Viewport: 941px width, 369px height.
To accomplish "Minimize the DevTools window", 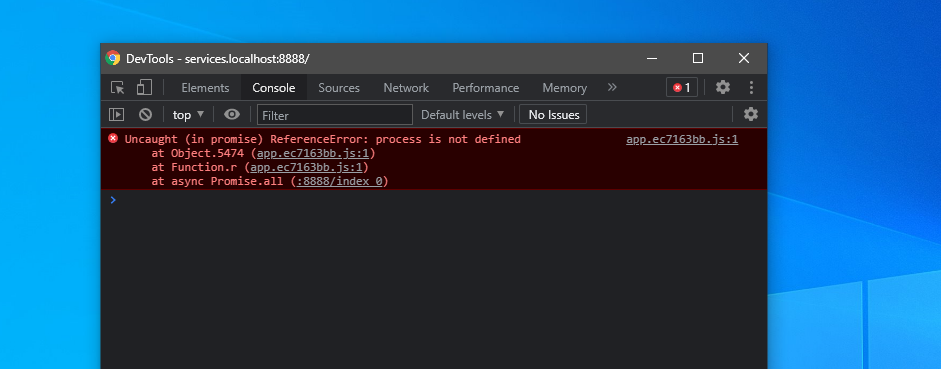I will [x=652, y=58].
